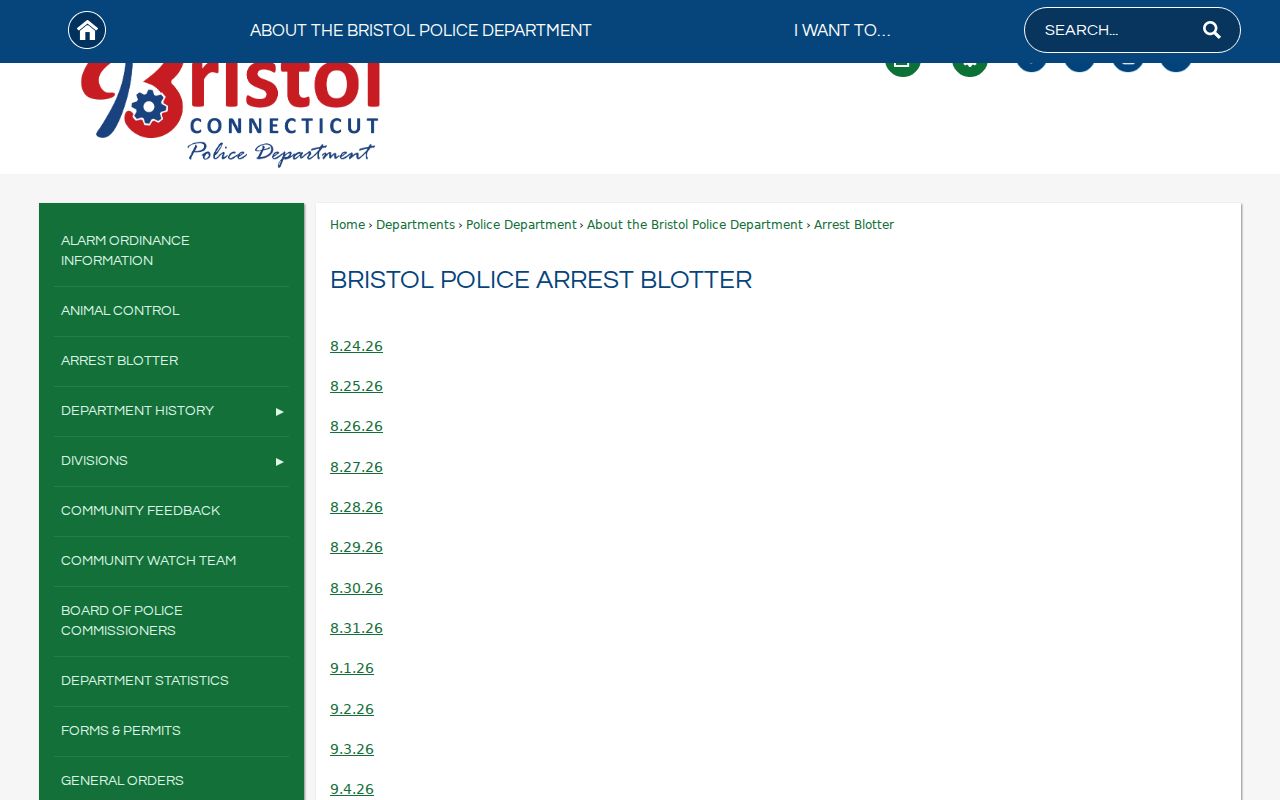This screenshot has width=1280, height=800.
Task: Select Animal Control in the sidebar
Action: [171, 311]
